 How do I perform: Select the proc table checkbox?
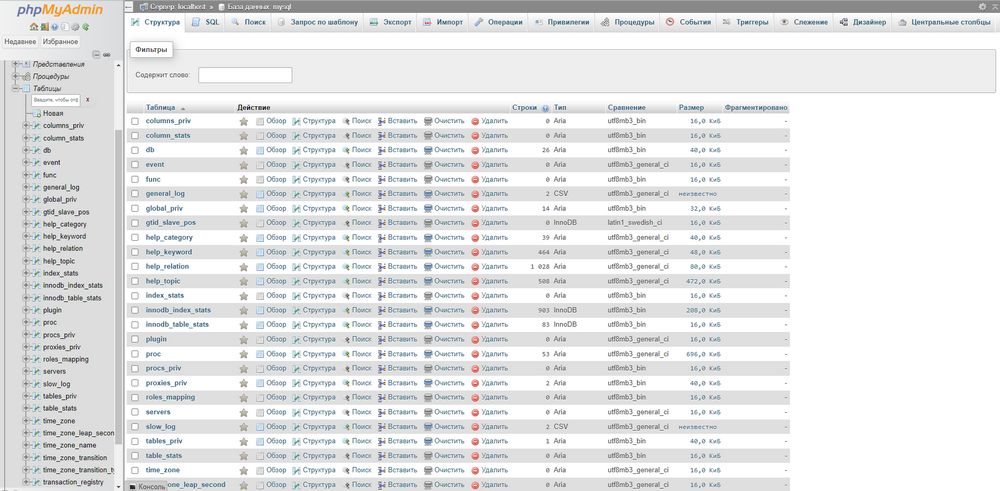point(135,354)
